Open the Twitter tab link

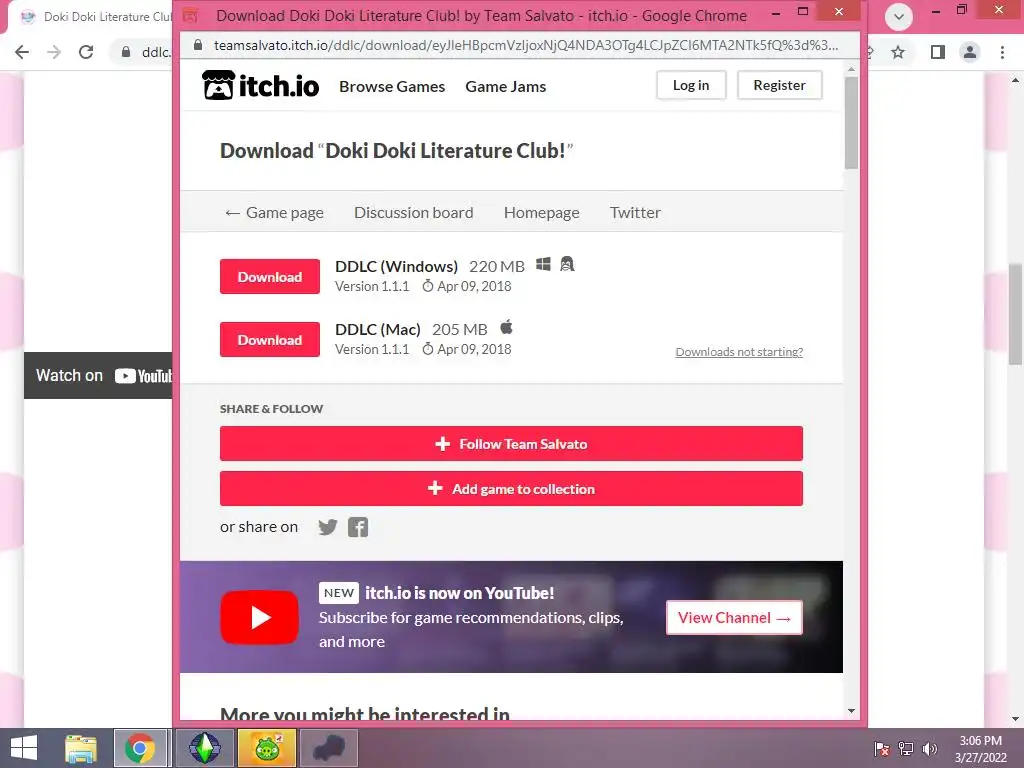point(635,212)
